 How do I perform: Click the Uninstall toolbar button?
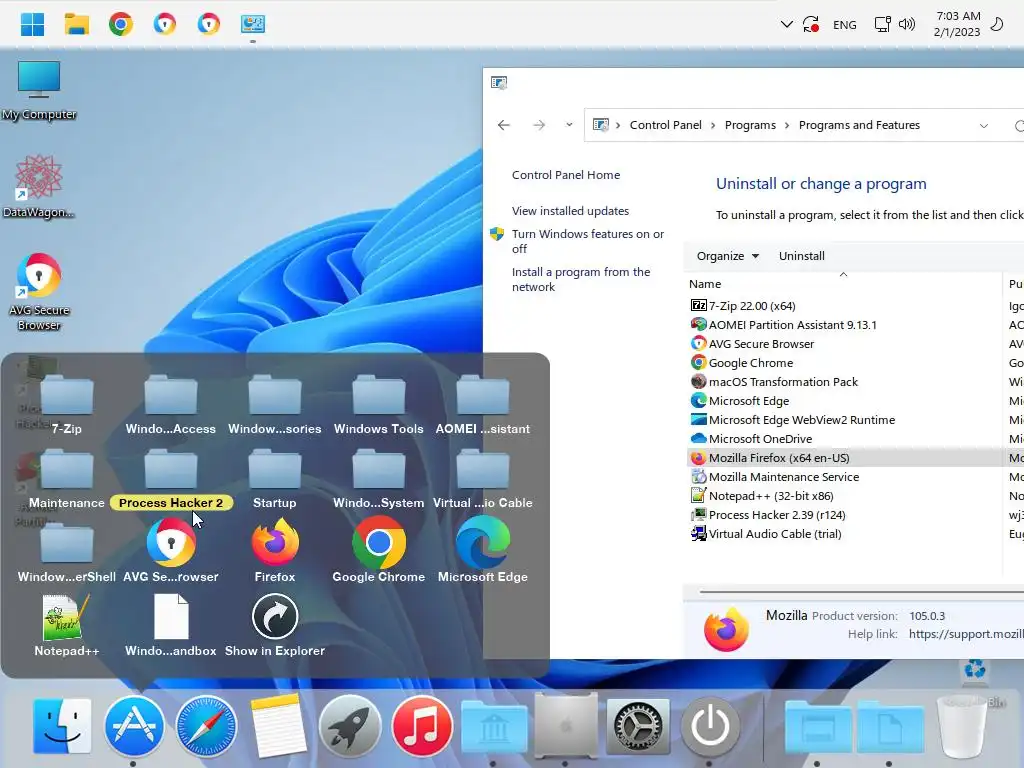tap(801, 256)
